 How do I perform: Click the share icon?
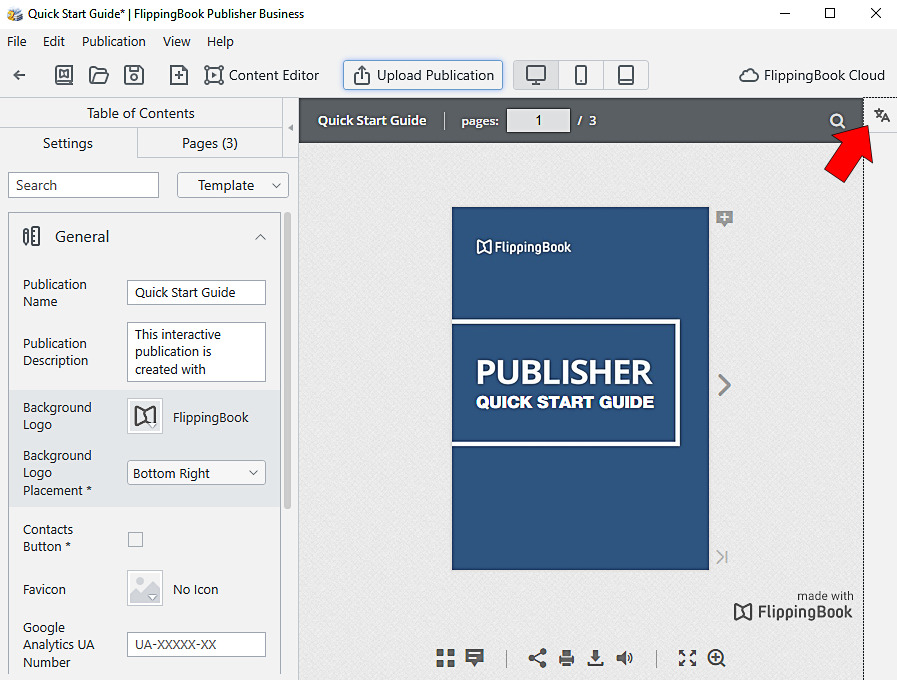537,658
